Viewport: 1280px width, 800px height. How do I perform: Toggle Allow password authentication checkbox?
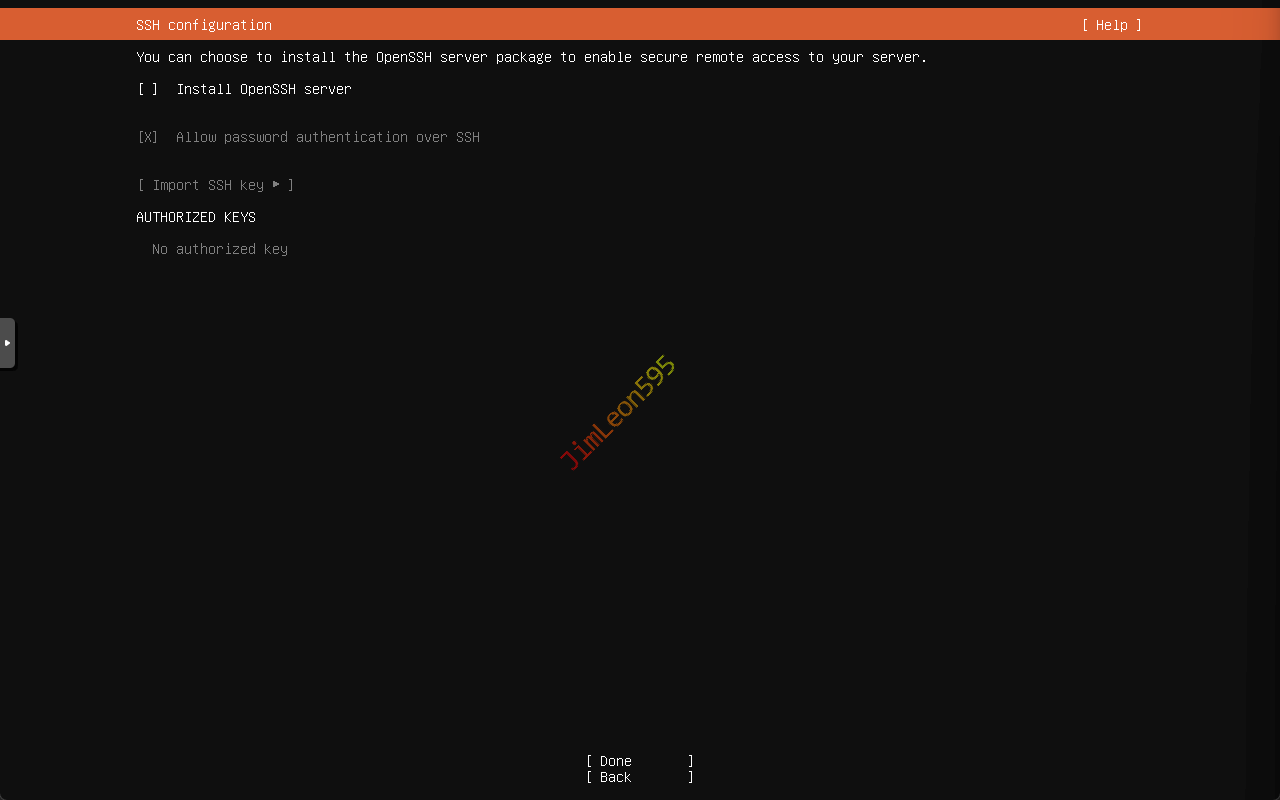[148, 137]
